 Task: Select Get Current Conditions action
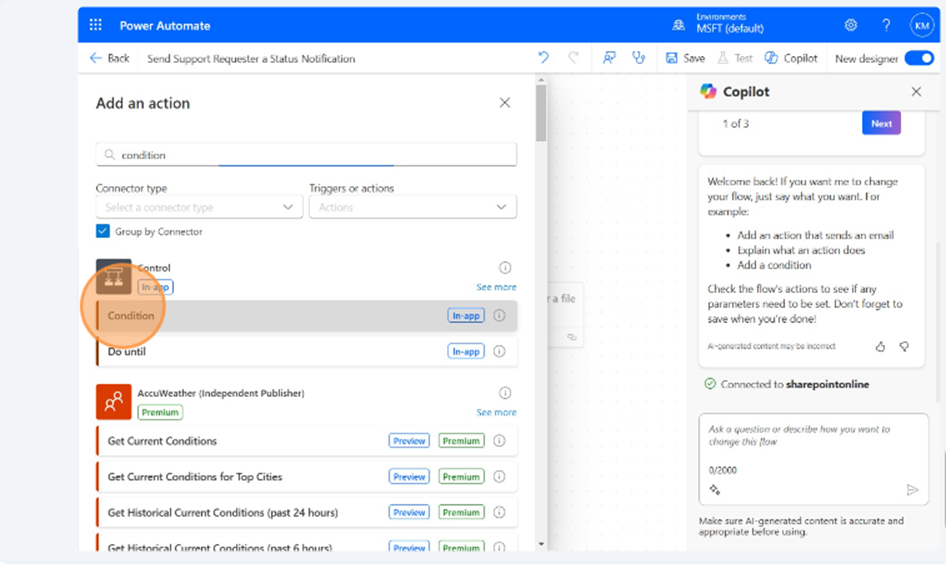162,441
